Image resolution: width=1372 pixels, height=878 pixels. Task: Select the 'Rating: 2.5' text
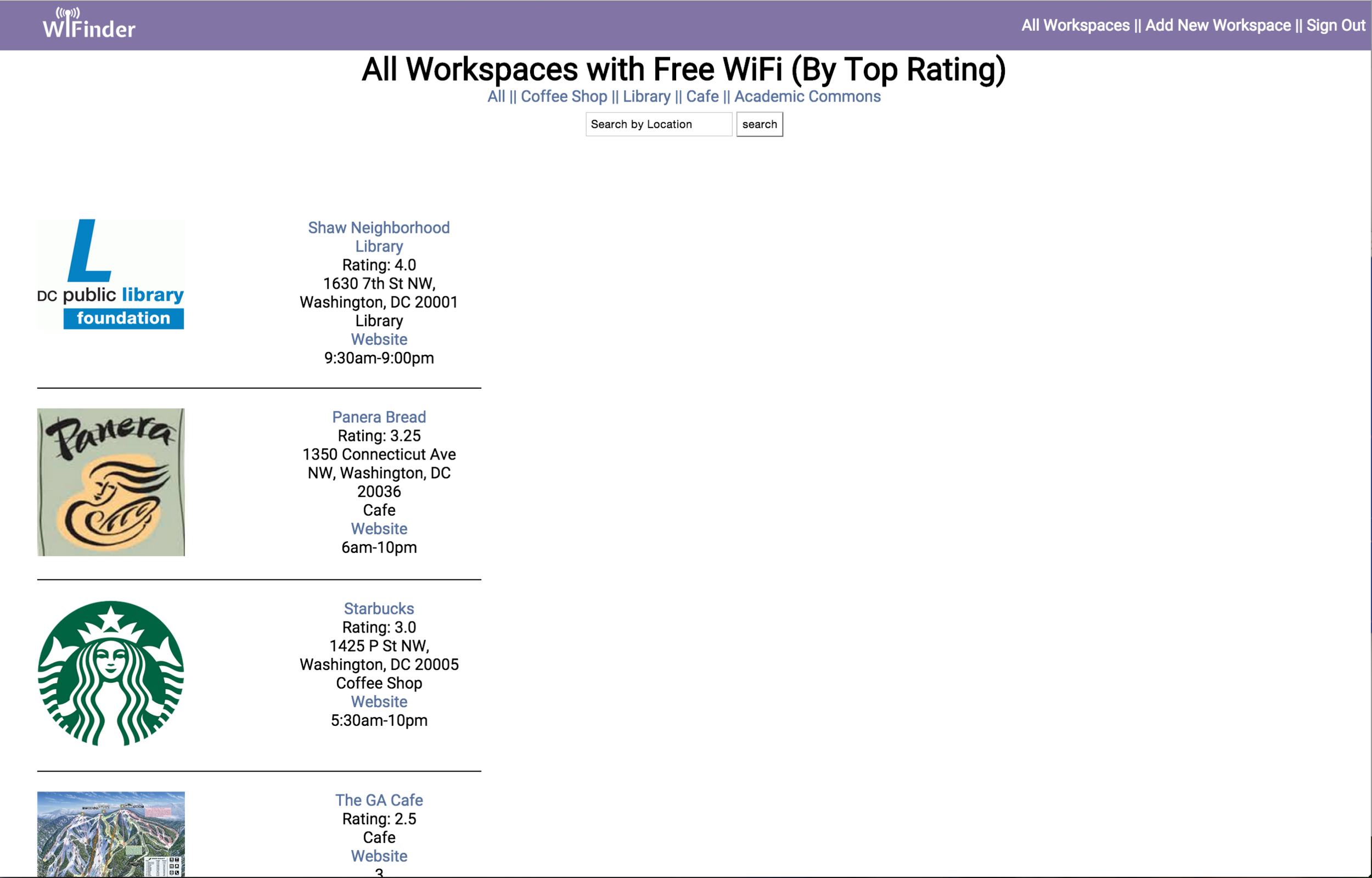point(379,819)
